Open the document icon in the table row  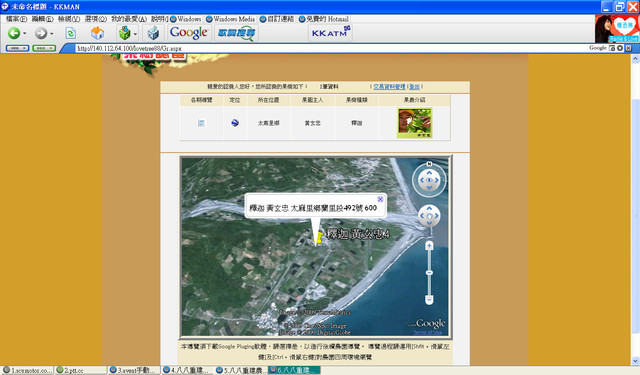pos(201,122)
